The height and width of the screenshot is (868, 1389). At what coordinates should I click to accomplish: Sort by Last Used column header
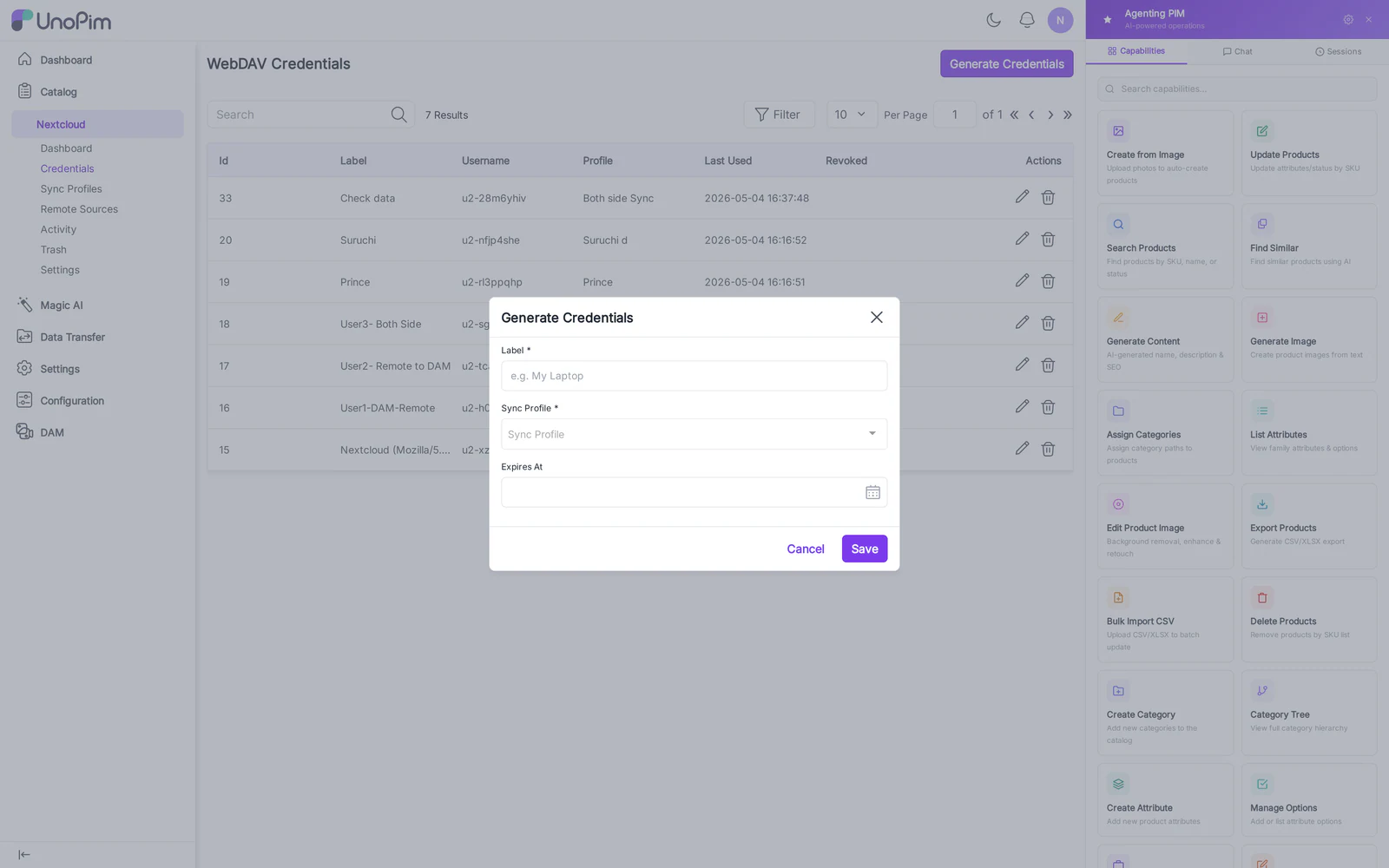click(x=727, y=161)
